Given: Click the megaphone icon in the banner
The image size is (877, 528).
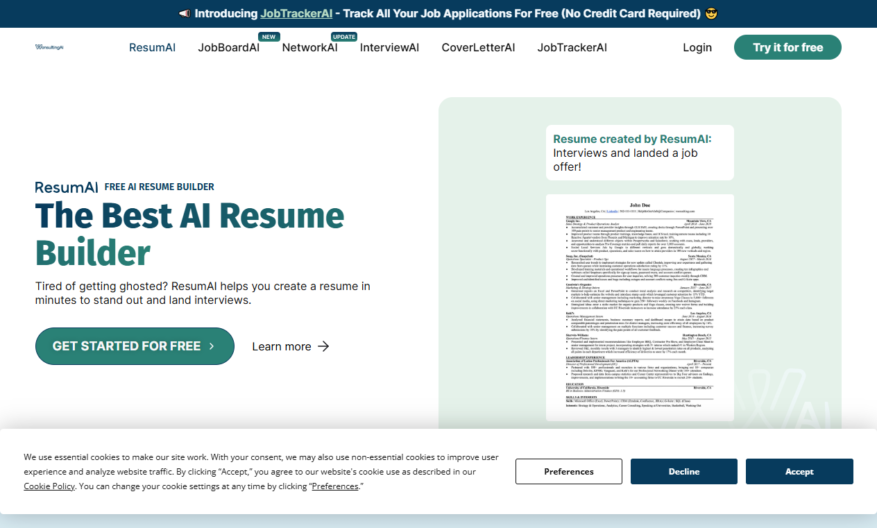Looking at the screenshot, I should [x=185, y=13].
